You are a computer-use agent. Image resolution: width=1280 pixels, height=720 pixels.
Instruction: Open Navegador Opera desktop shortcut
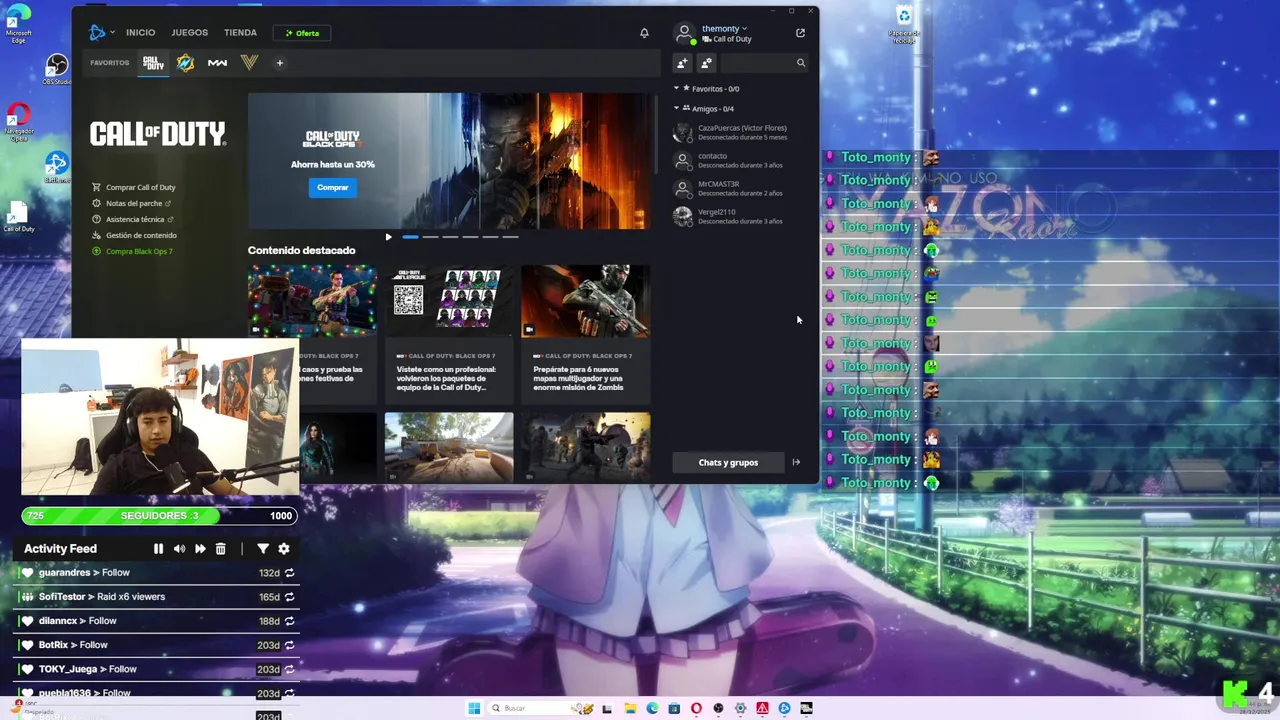coord(19,122)
